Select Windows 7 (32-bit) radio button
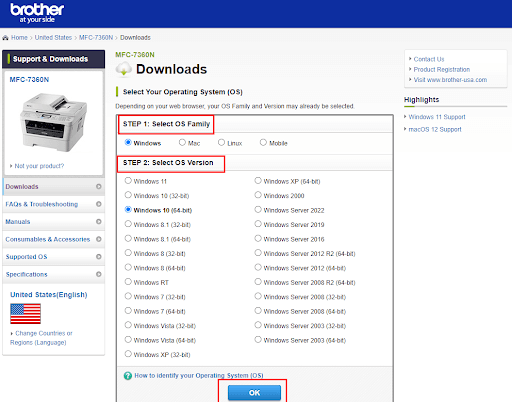The height and width of the screenshot is (402, 512). point(128,296)
